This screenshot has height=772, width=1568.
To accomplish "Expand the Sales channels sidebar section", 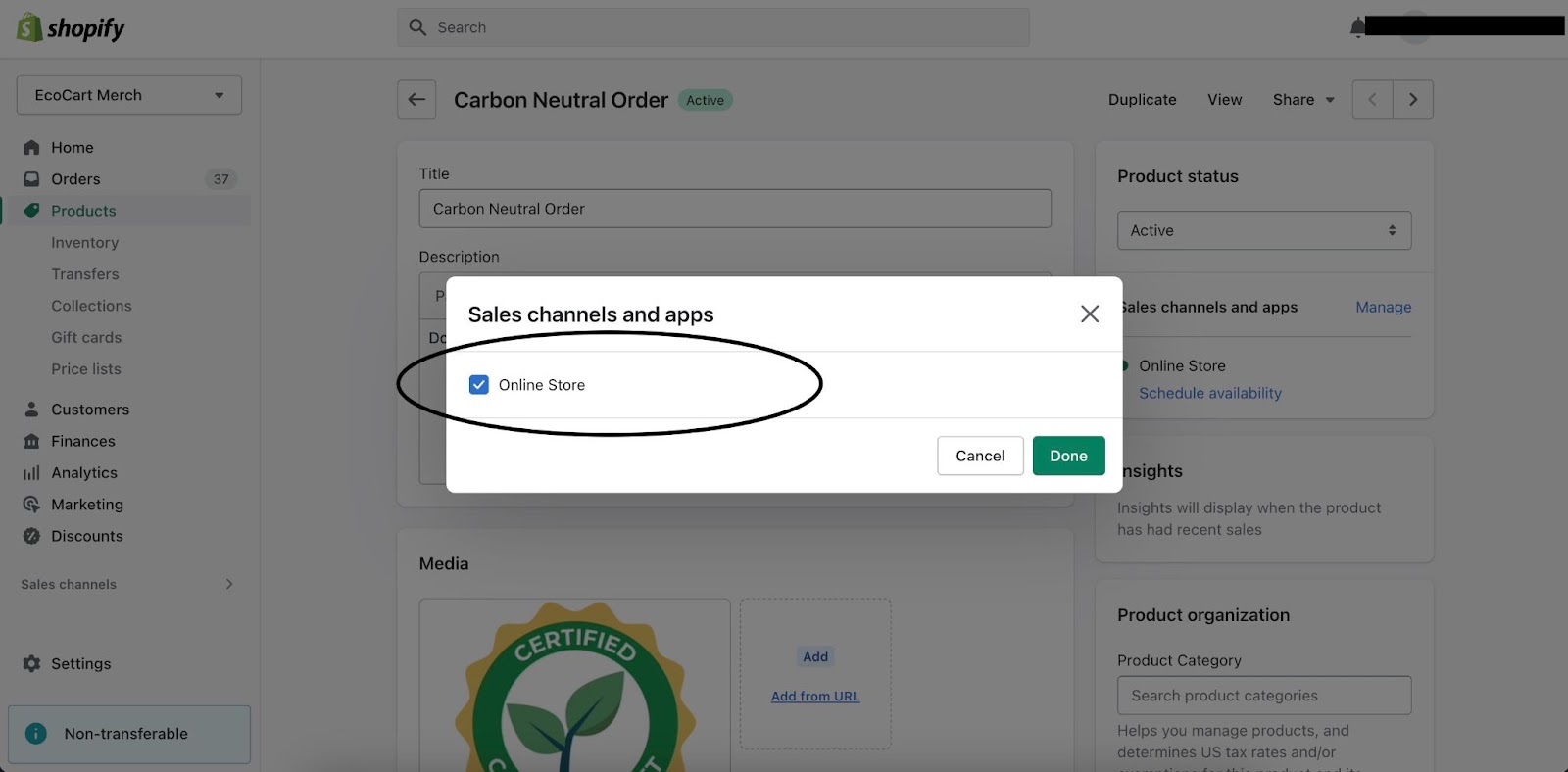I will 127,584.
